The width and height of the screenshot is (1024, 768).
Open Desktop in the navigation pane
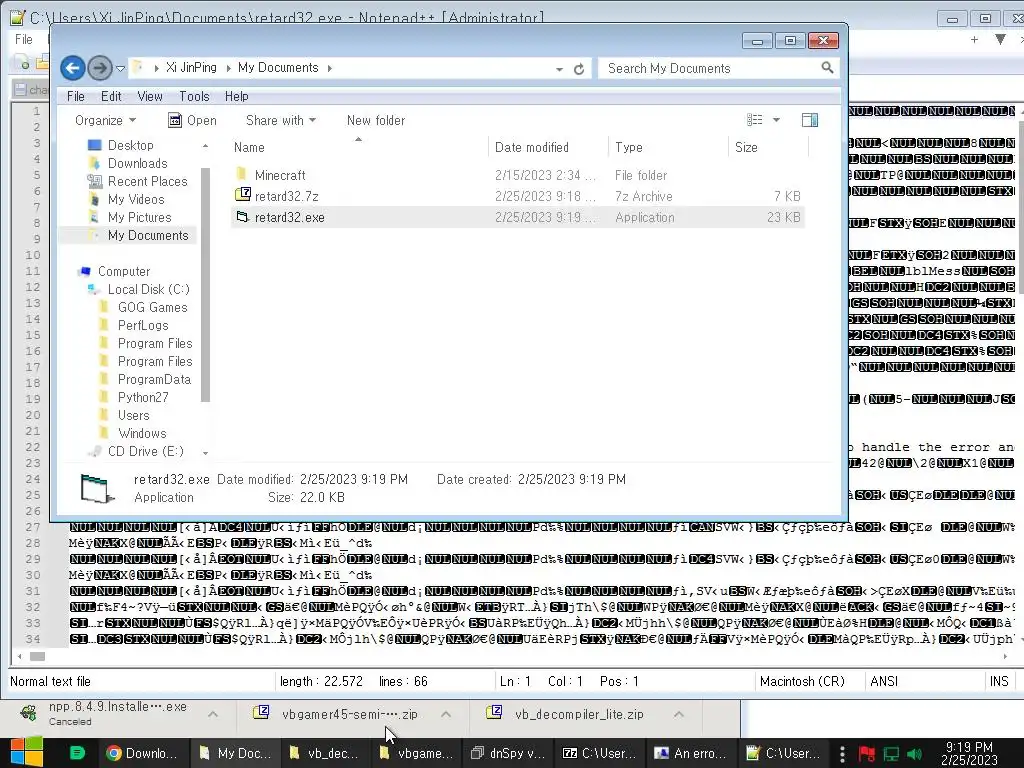tap(131, 145)
